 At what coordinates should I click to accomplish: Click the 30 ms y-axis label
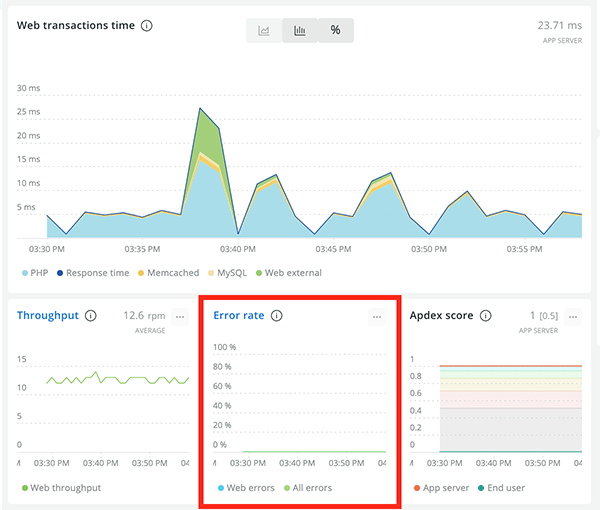[28, 88]
